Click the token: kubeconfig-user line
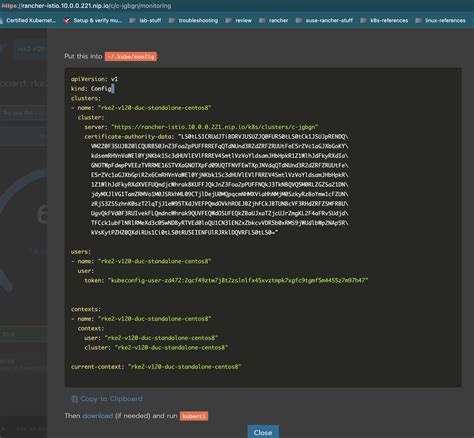 pyautogui.click(x=226, y=280)
